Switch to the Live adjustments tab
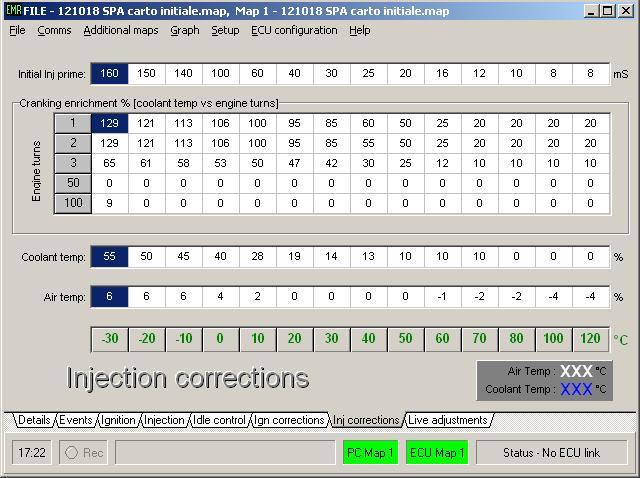This screenshot has width=640, height=478. coord(448,420)
